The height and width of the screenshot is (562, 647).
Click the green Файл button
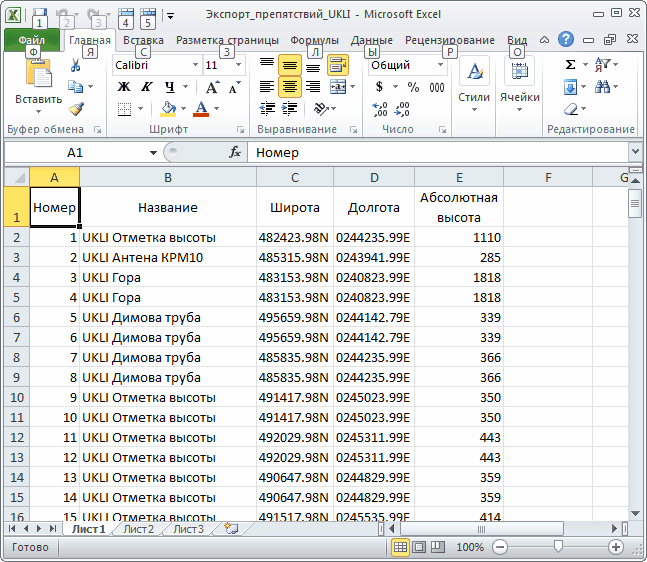(x=31, y=40)
